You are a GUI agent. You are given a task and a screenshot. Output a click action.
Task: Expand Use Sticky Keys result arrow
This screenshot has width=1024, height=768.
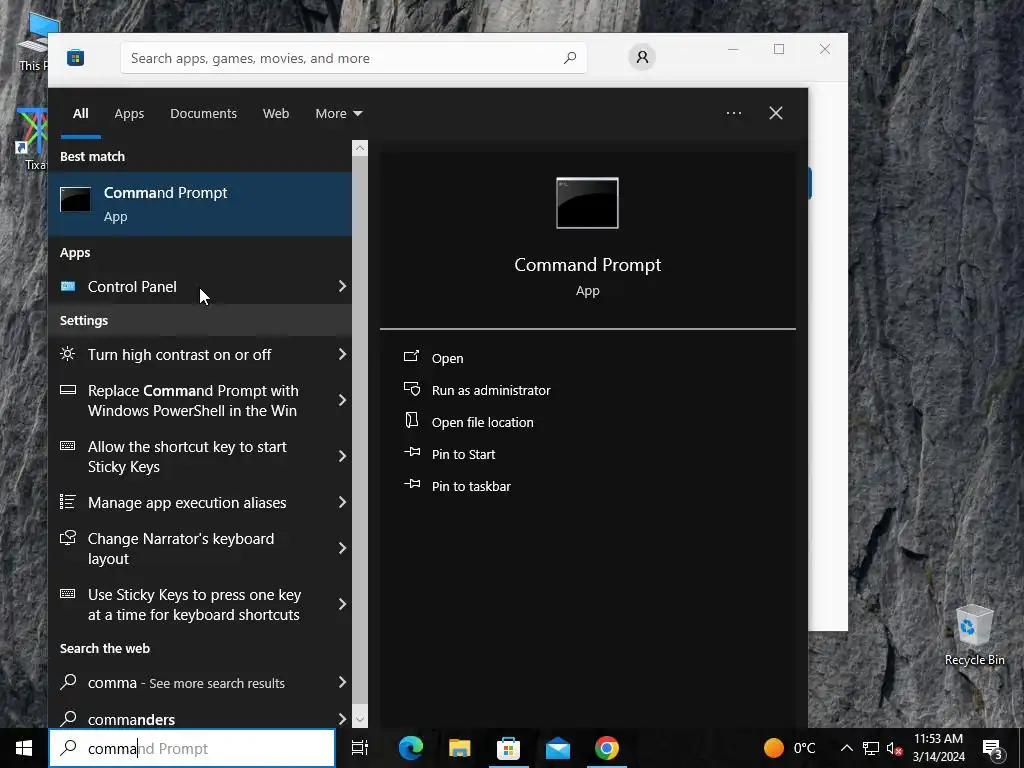click(342, 604)
